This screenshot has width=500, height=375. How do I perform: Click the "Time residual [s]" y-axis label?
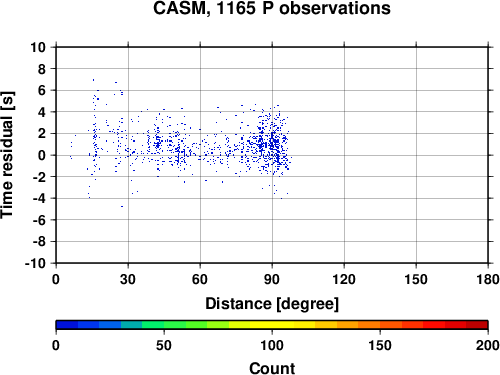(7, 155)
